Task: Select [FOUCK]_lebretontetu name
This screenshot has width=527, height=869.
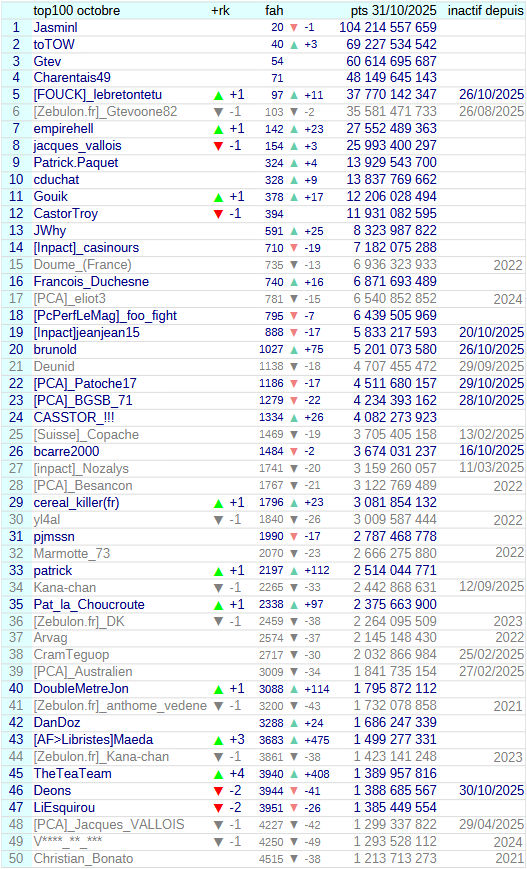Action: click(98, 95)
